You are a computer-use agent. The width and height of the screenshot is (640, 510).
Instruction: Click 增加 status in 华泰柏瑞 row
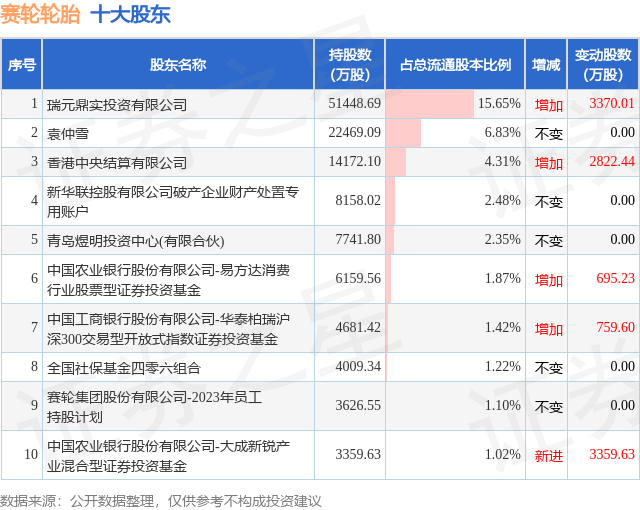point(549,329)
